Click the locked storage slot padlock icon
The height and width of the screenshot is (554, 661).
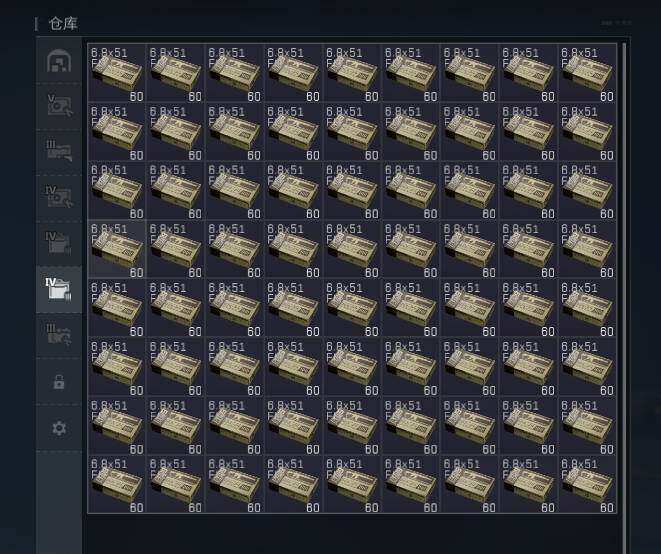(59, 382)
